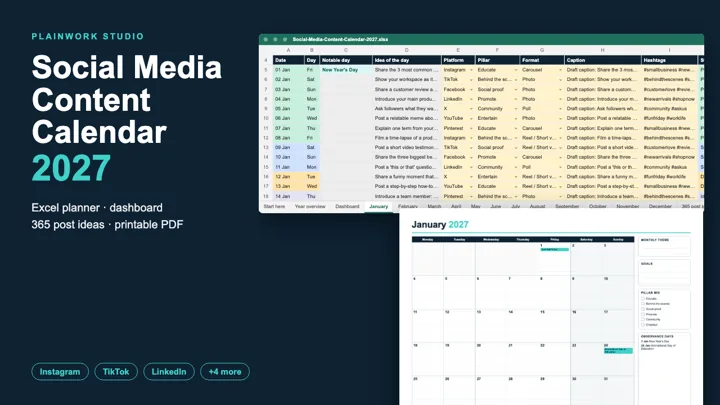Tick the Behind the scenes checkbox in Pillar Mix
The height and width of the screenshot is (405, 720).
pyautogui.click(x=643, y=304)
